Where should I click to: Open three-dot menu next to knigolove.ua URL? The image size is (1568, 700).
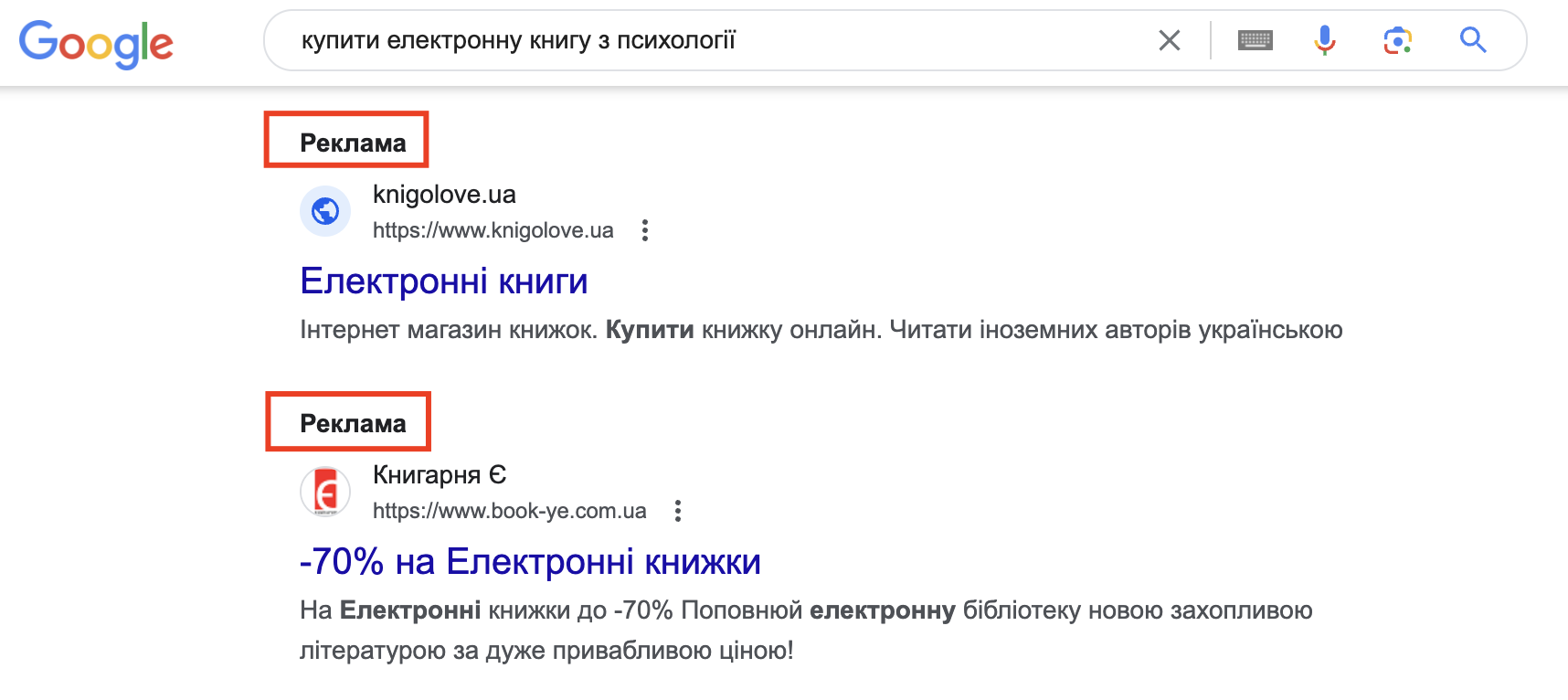click(x=645, y=230)
